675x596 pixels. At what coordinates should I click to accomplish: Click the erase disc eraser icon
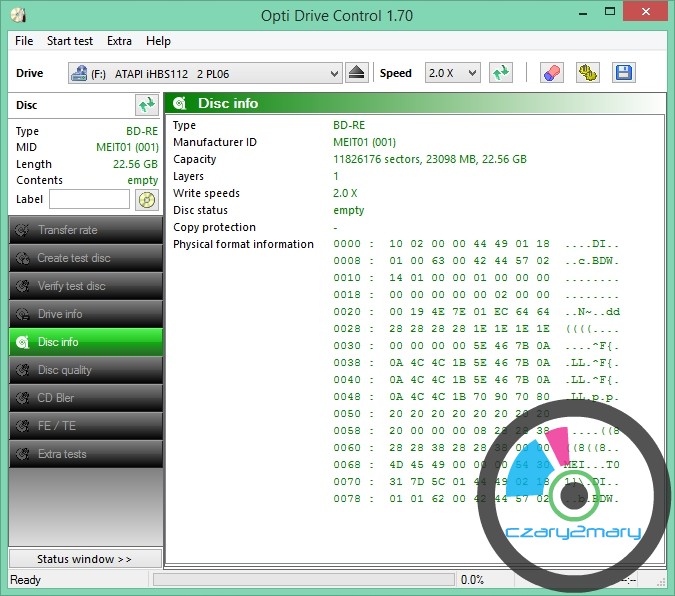pyautogui.click(x=551, y=73)
